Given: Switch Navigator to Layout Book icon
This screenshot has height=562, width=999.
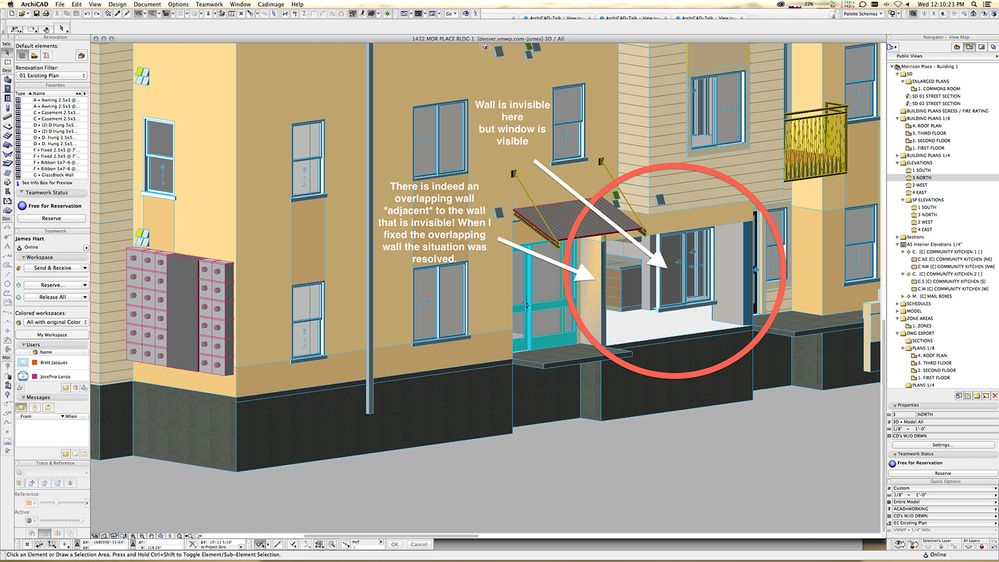Looking at the screenshot, I should (982, 47).
